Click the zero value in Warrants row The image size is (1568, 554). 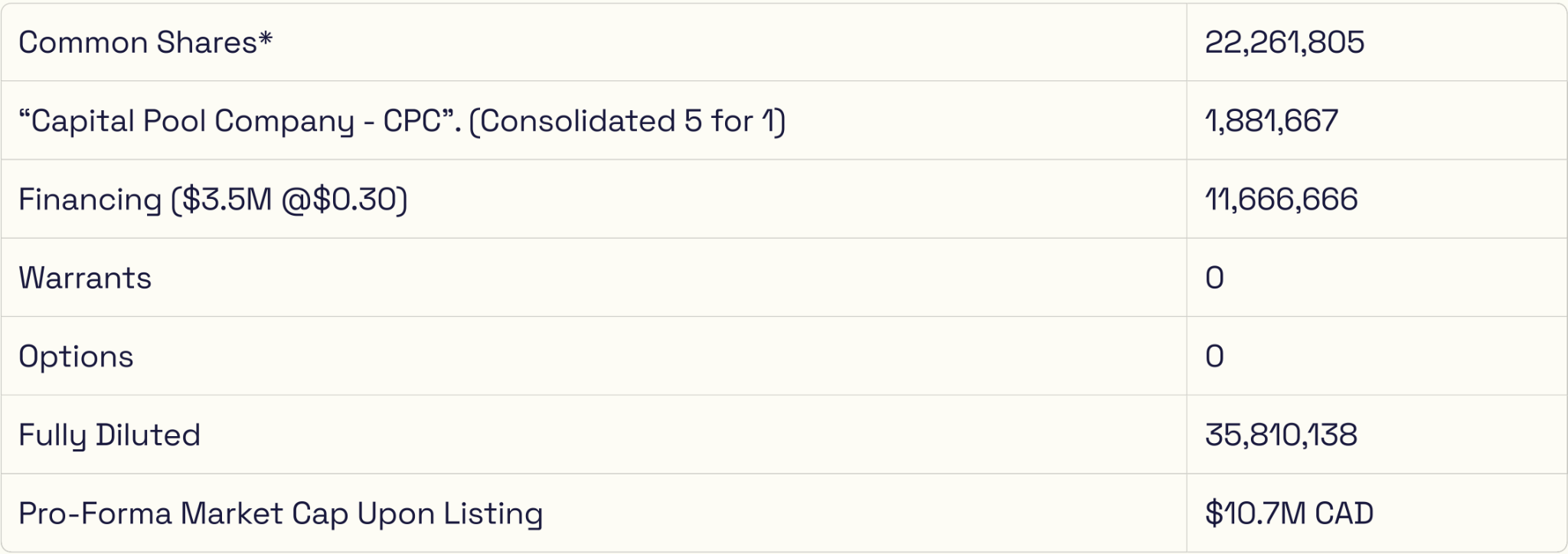click(x=1214, y=278)
